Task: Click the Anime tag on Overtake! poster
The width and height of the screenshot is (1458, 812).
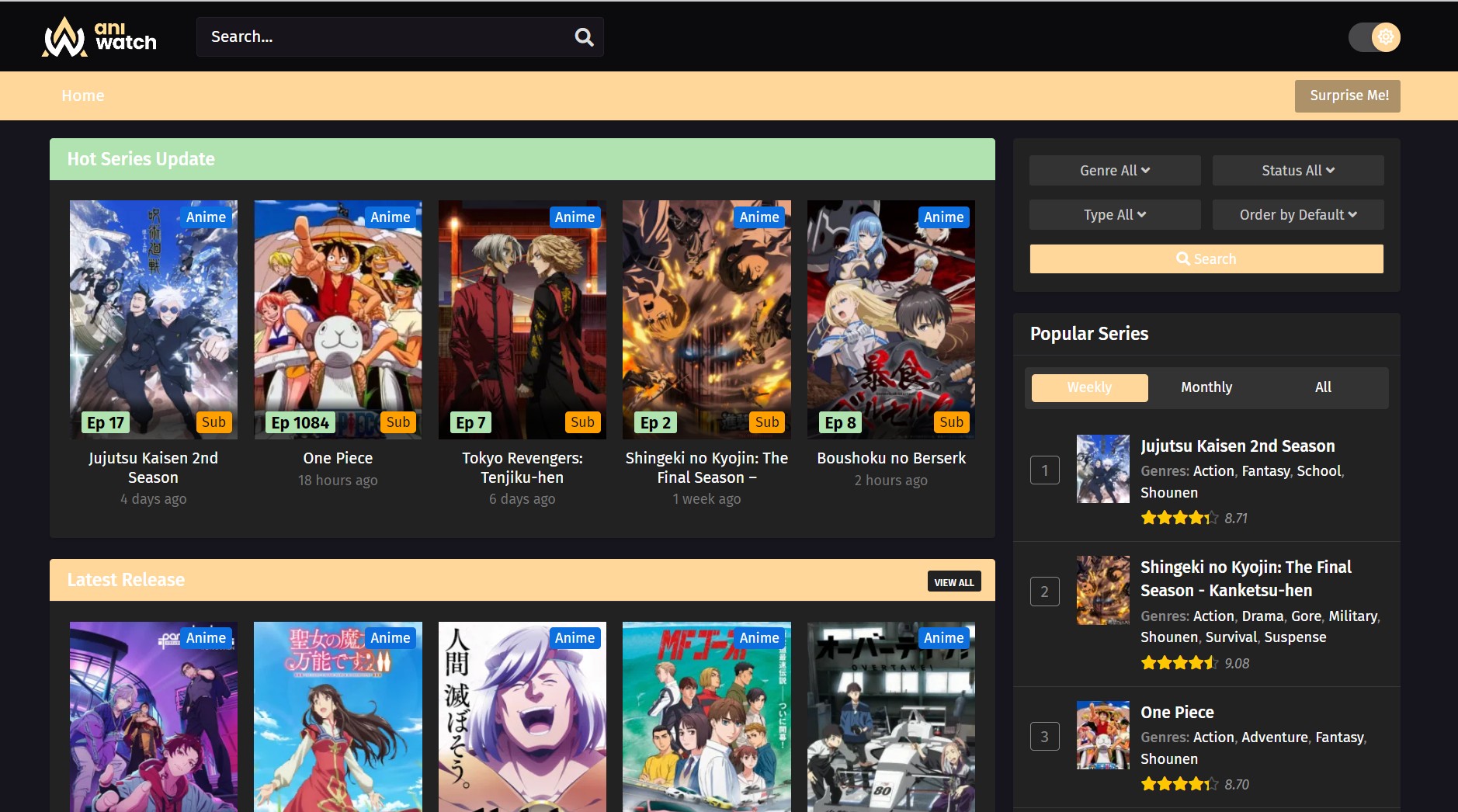Action: (943, 637)
